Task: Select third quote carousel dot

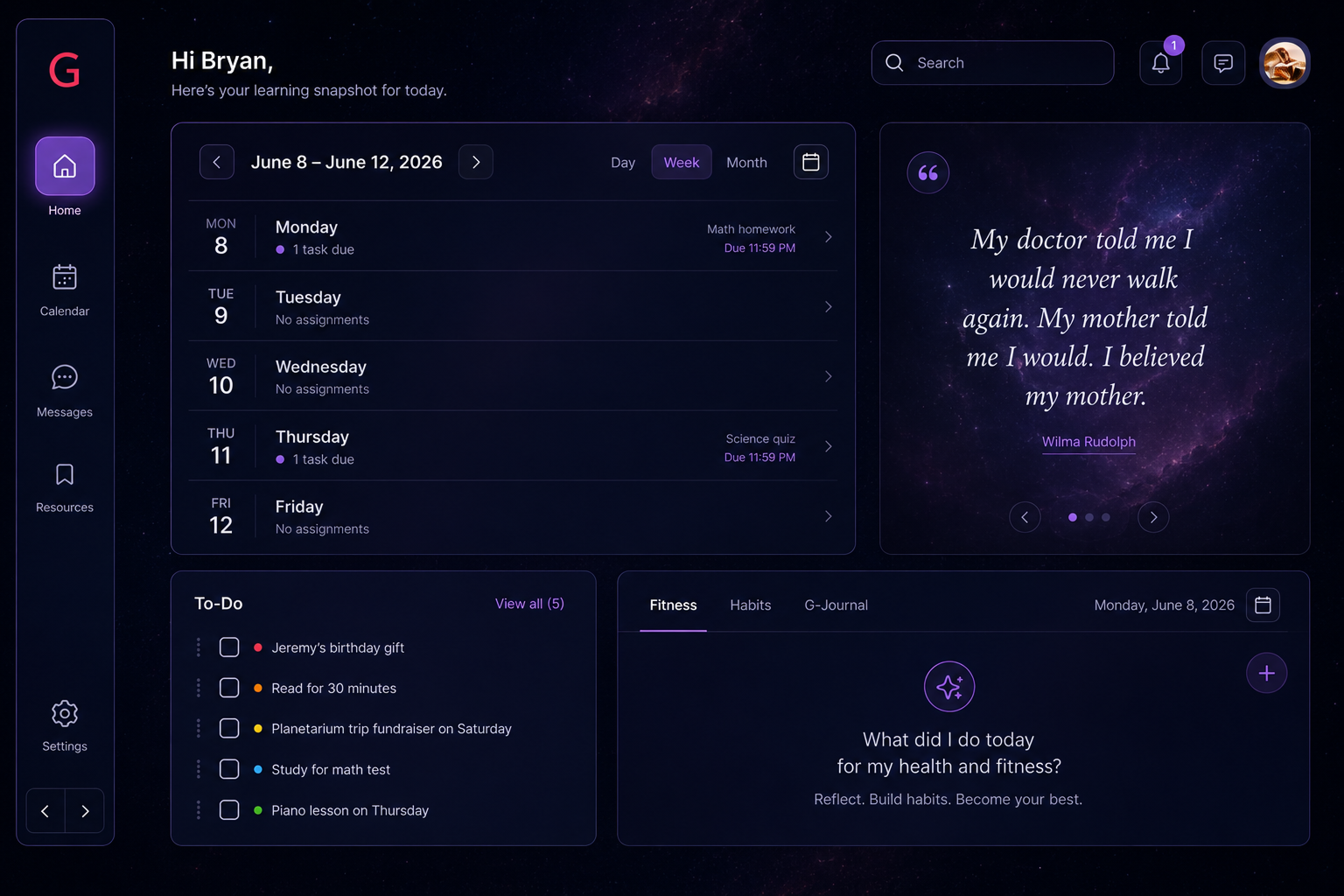Action: [1106, 517]
